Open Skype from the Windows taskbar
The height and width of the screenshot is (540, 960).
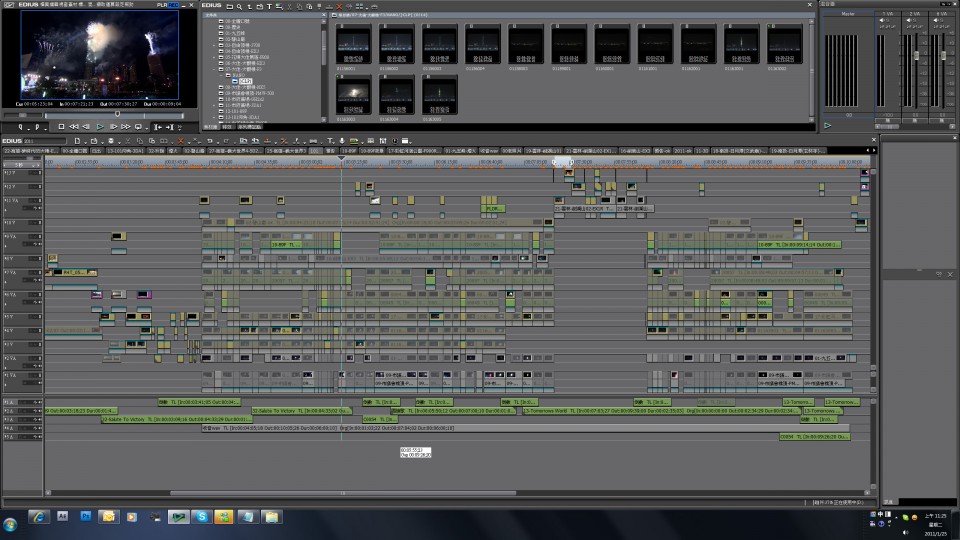200,517
